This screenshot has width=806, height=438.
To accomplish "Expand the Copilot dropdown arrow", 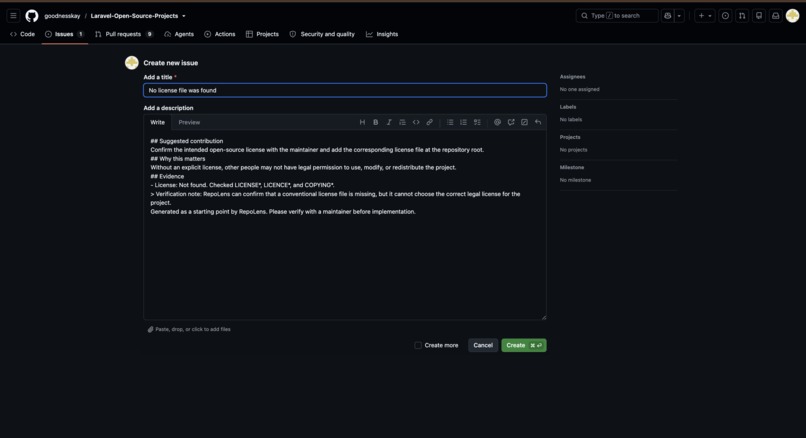I will pos(679,16).
